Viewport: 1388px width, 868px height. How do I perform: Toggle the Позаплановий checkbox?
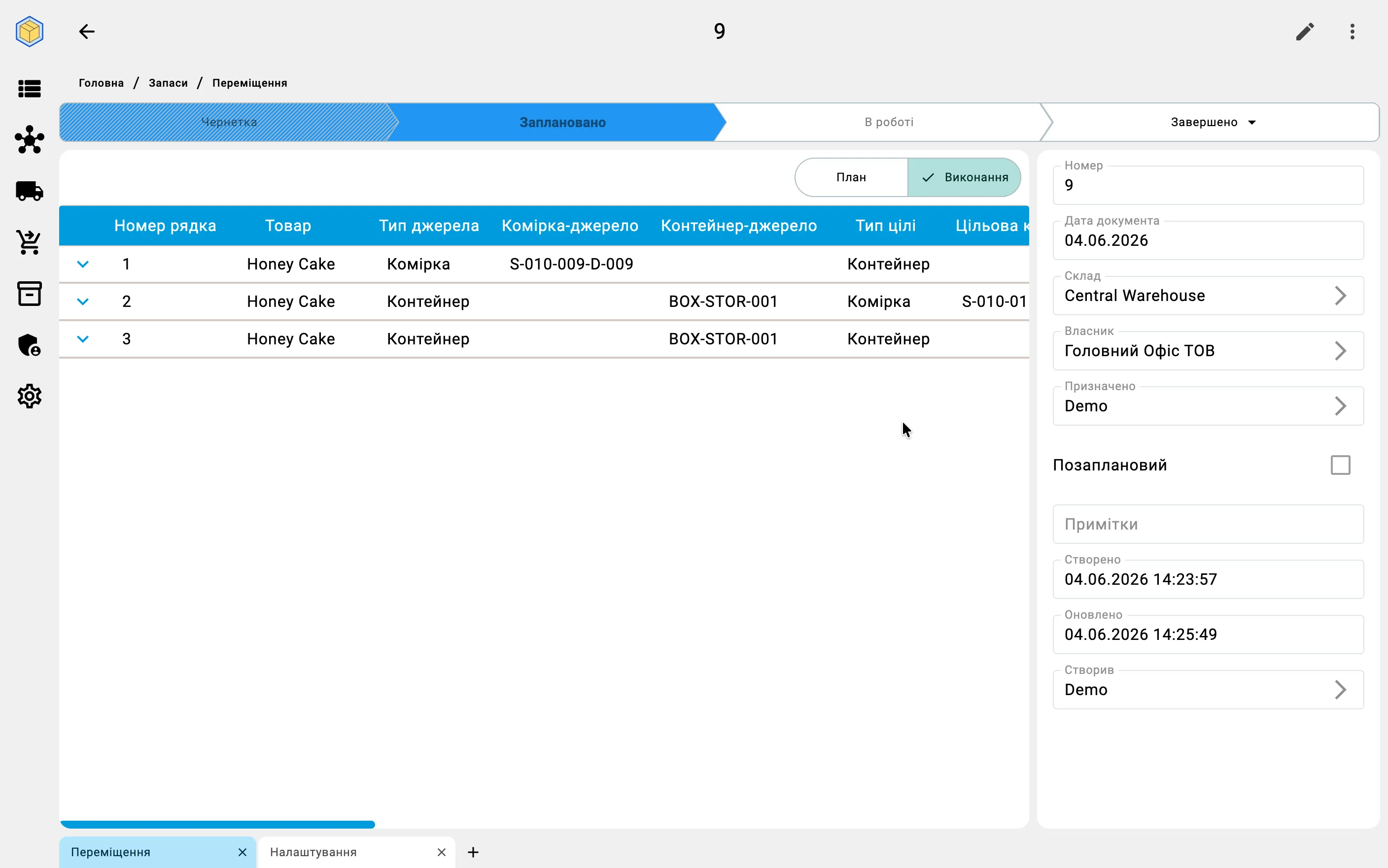coord(1340,465)
